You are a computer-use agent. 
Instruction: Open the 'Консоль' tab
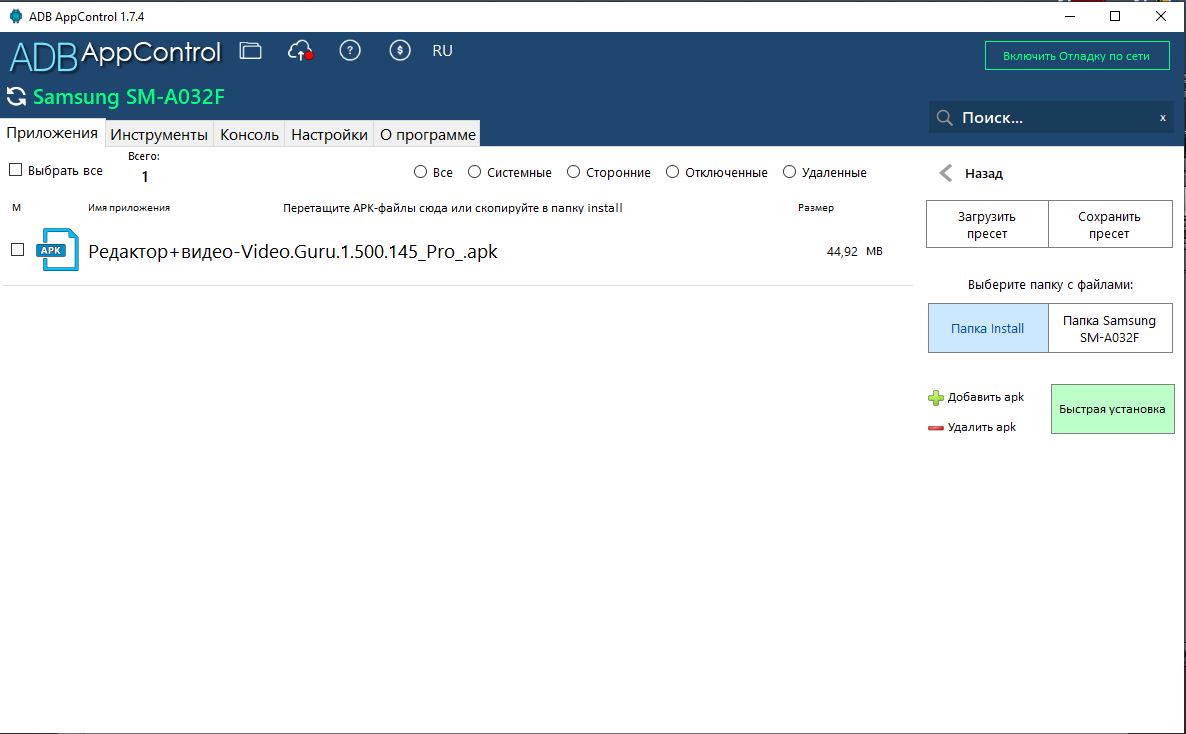pyautogui.click(x=249, y=134)
